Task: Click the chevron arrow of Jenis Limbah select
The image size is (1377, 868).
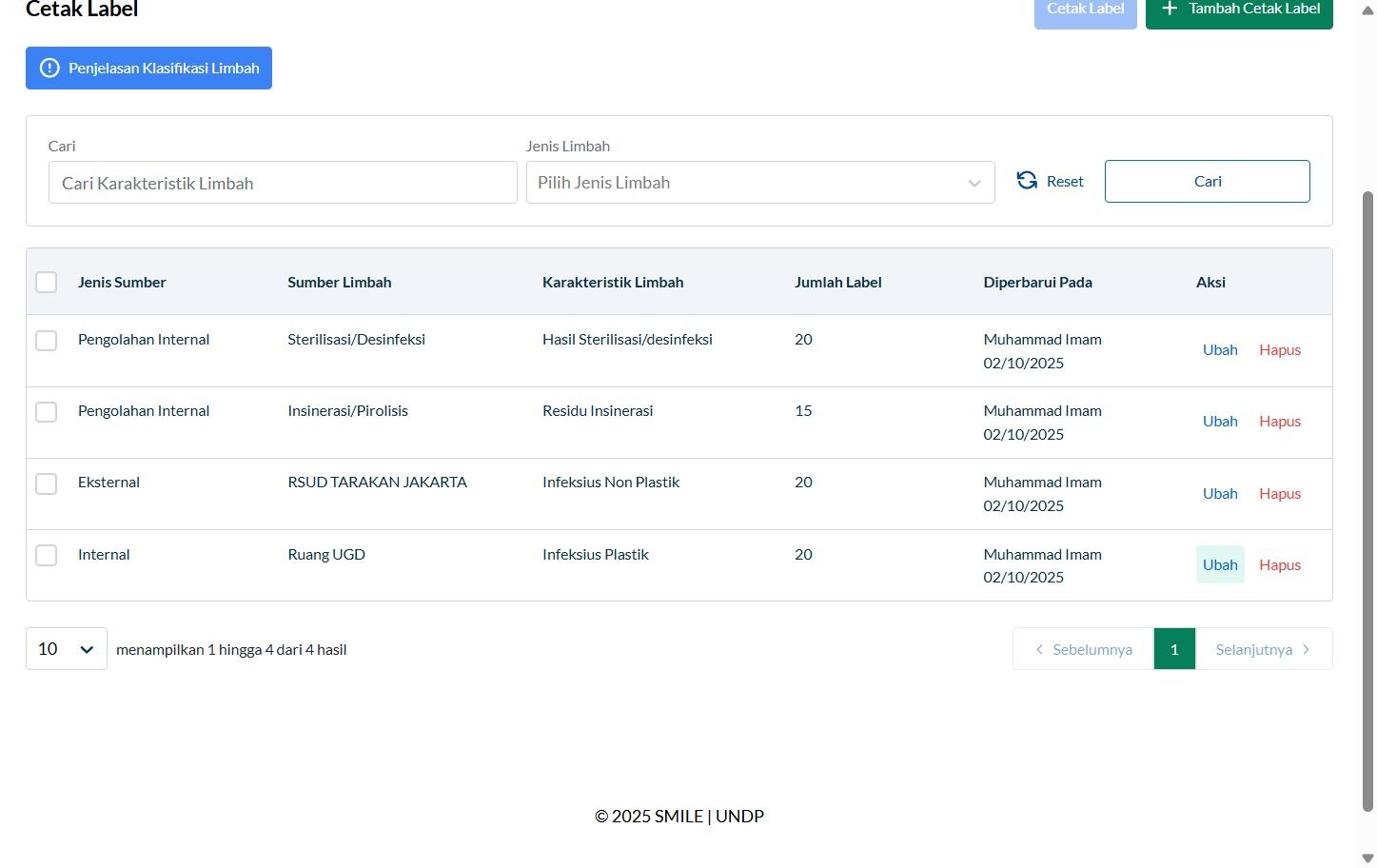Action: pyautogui.click(x=974, y=183)
